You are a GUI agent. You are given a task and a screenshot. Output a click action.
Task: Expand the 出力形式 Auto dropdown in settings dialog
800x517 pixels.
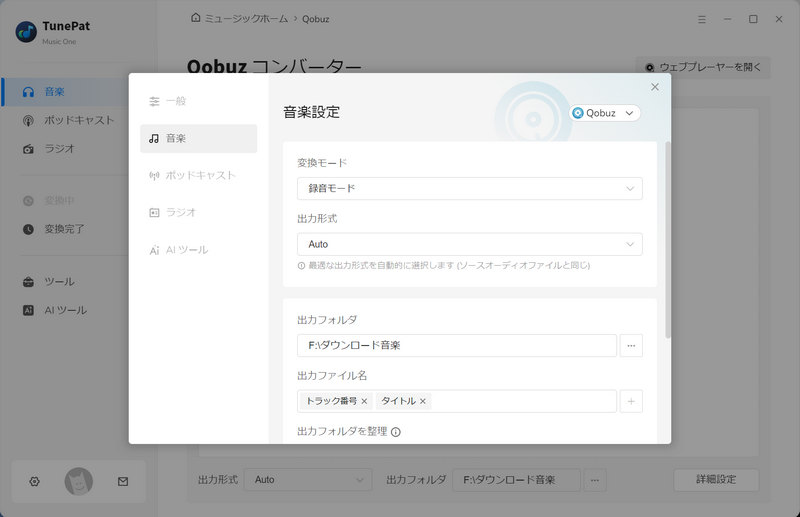click(x=469, y=244)
